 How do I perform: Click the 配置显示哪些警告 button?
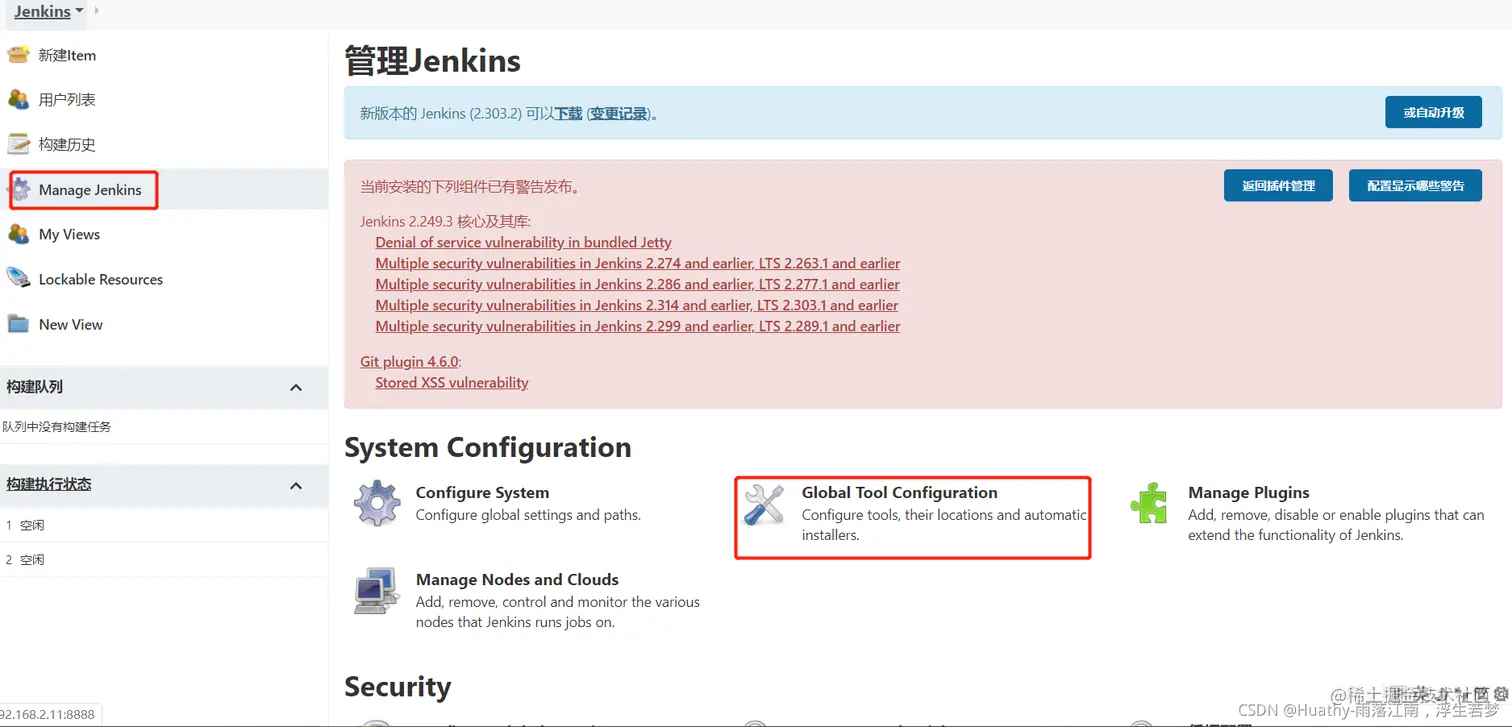click(x=1415, y=185)
